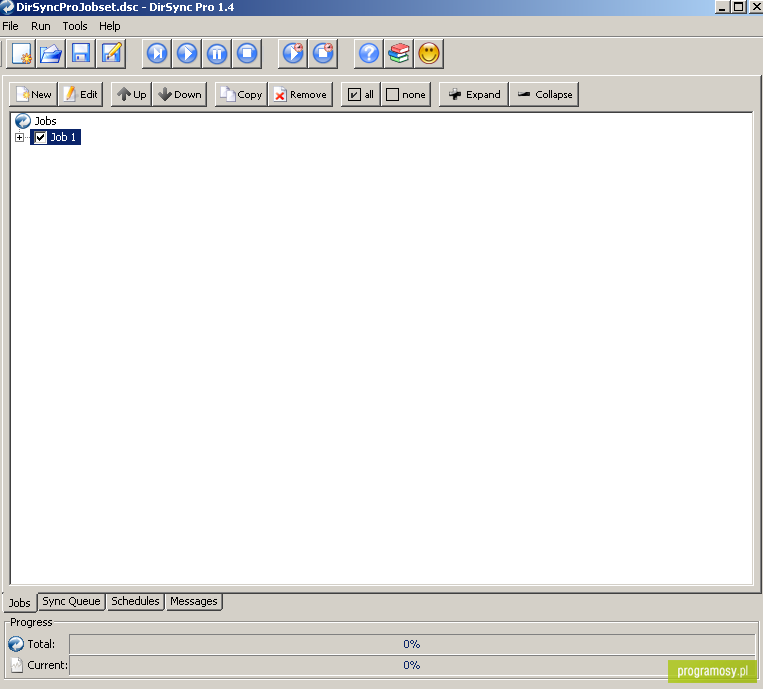
Task: Click the save-as pencil icon in the toolbar
Action: point(111,54)
